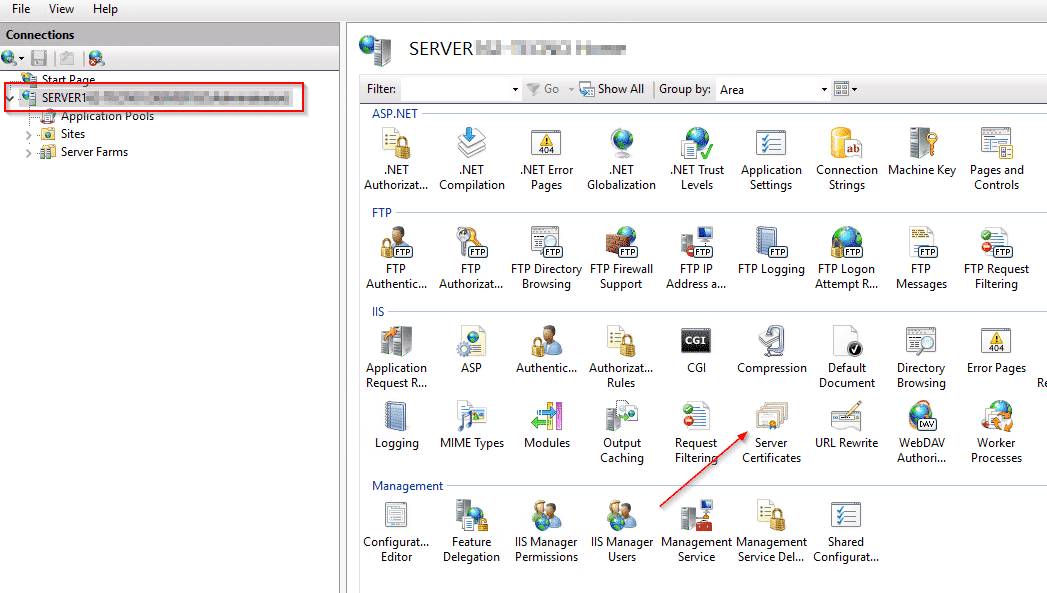The height and width of the screenshot is (593, 1047).
Task: Open the Worker Processes feature
Action: [x=996, y=431]
